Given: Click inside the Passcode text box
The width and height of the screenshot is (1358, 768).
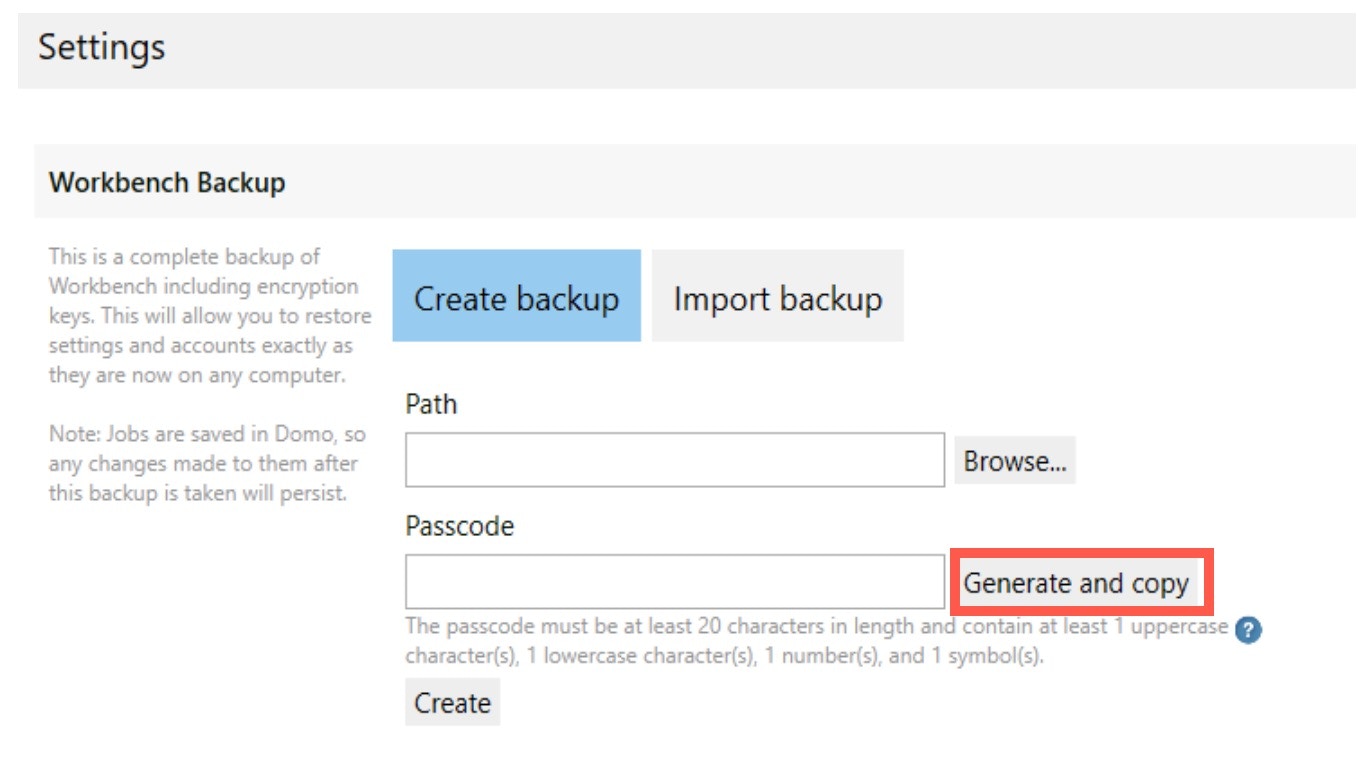Looking at the screenshot, I should [x=675, y=580].
